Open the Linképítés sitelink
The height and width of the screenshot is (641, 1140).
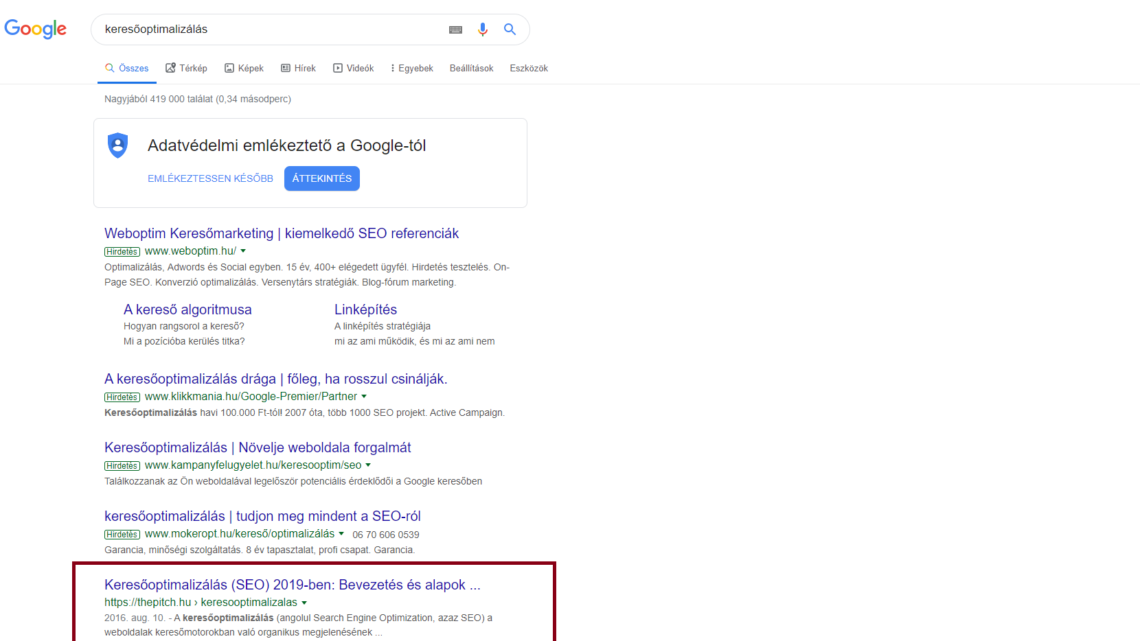click(366, 310)
